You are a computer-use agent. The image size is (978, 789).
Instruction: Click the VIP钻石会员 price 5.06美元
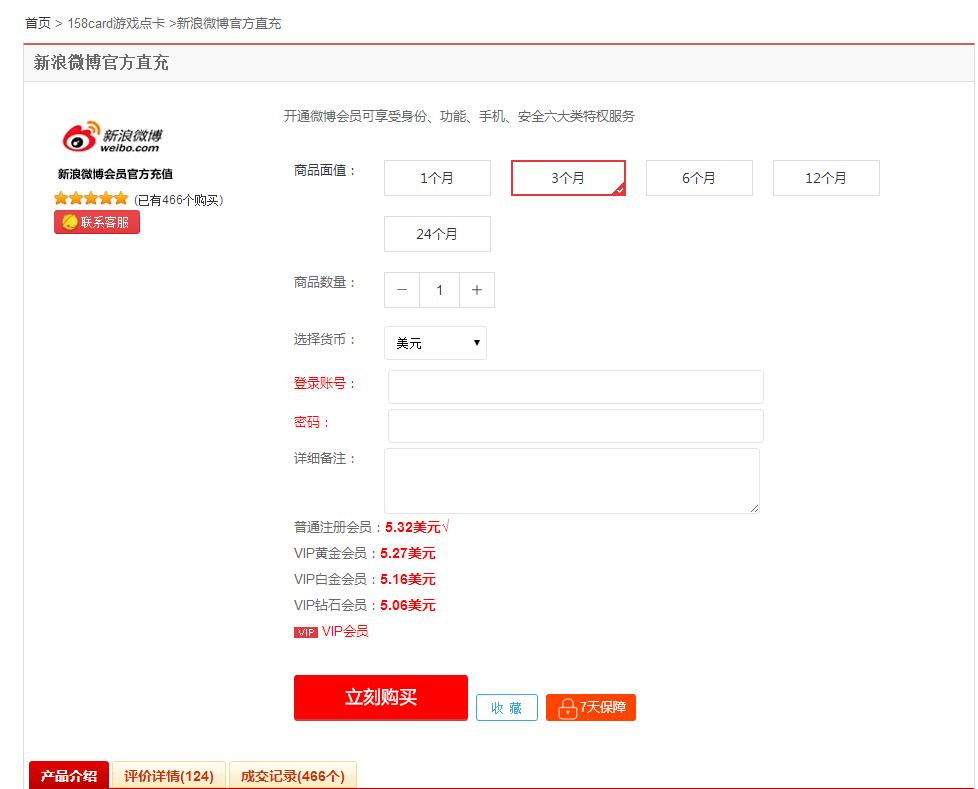coord(408,605)
